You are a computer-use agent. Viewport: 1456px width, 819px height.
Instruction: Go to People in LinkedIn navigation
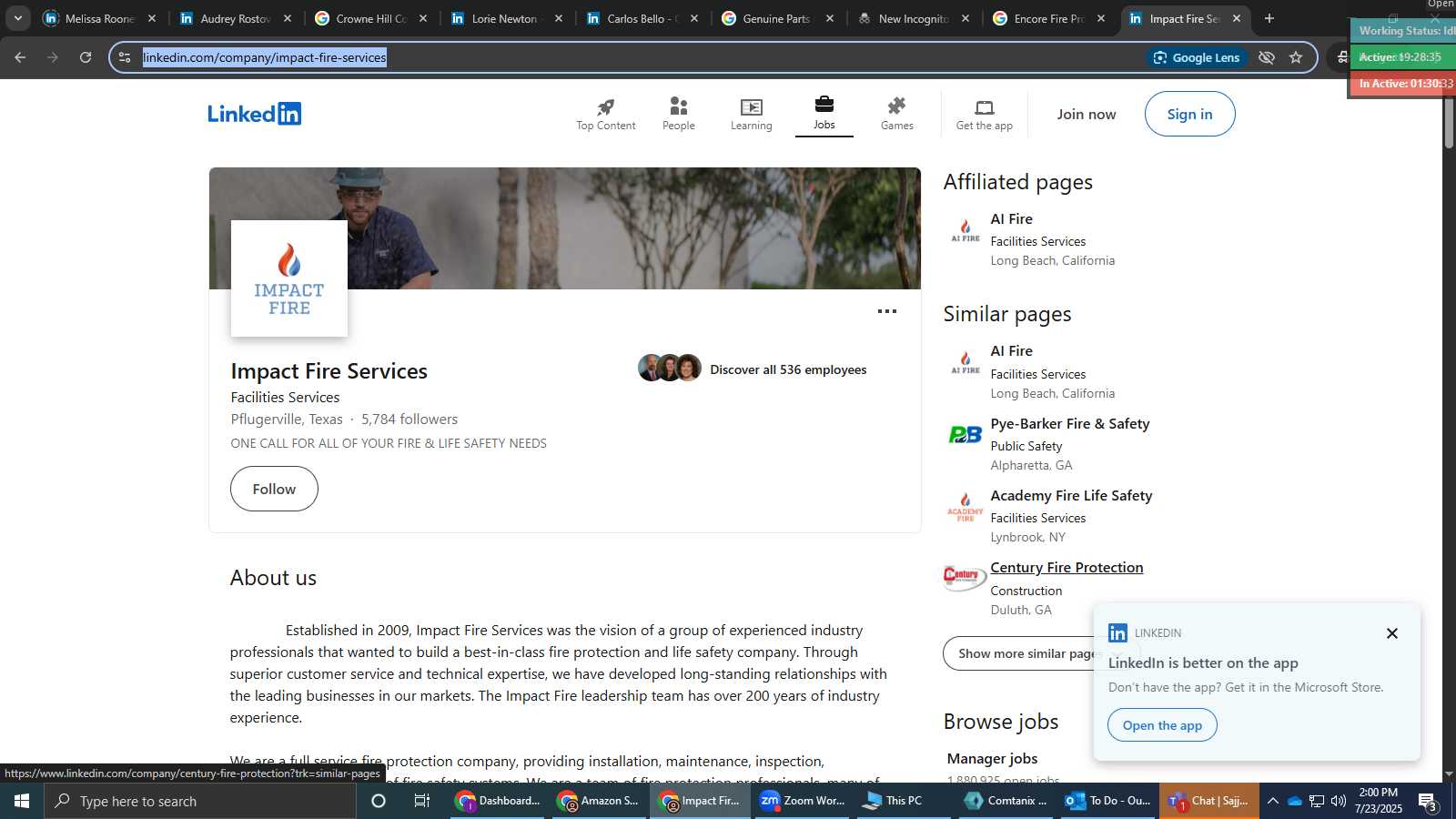point(679,115)
